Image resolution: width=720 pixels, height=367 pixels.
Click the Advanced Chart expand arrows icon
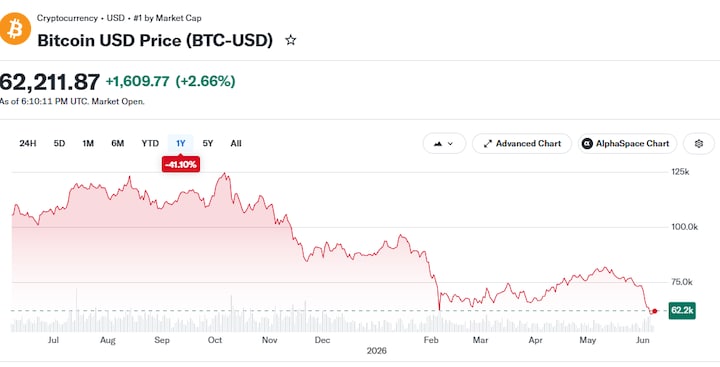click(x=488, y=144)
